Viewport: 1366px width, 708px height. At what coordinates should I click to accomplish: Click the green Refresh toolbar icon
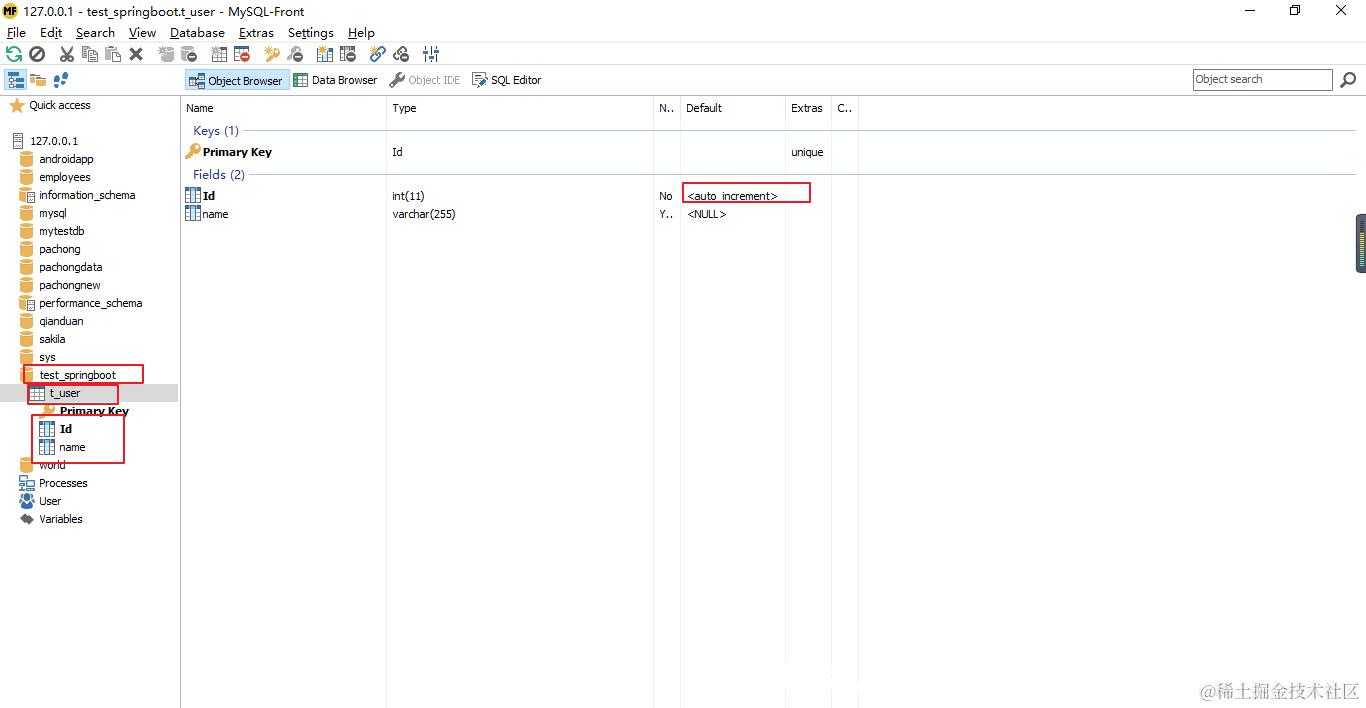[14, 54]
